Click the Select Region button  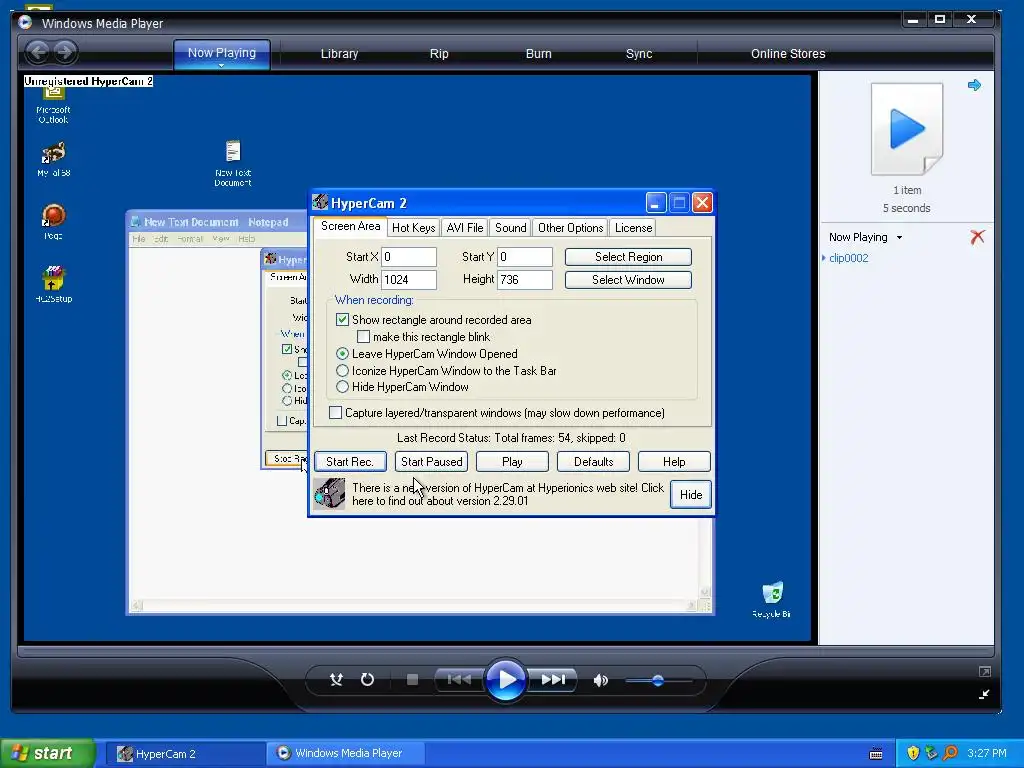(628, 257)
